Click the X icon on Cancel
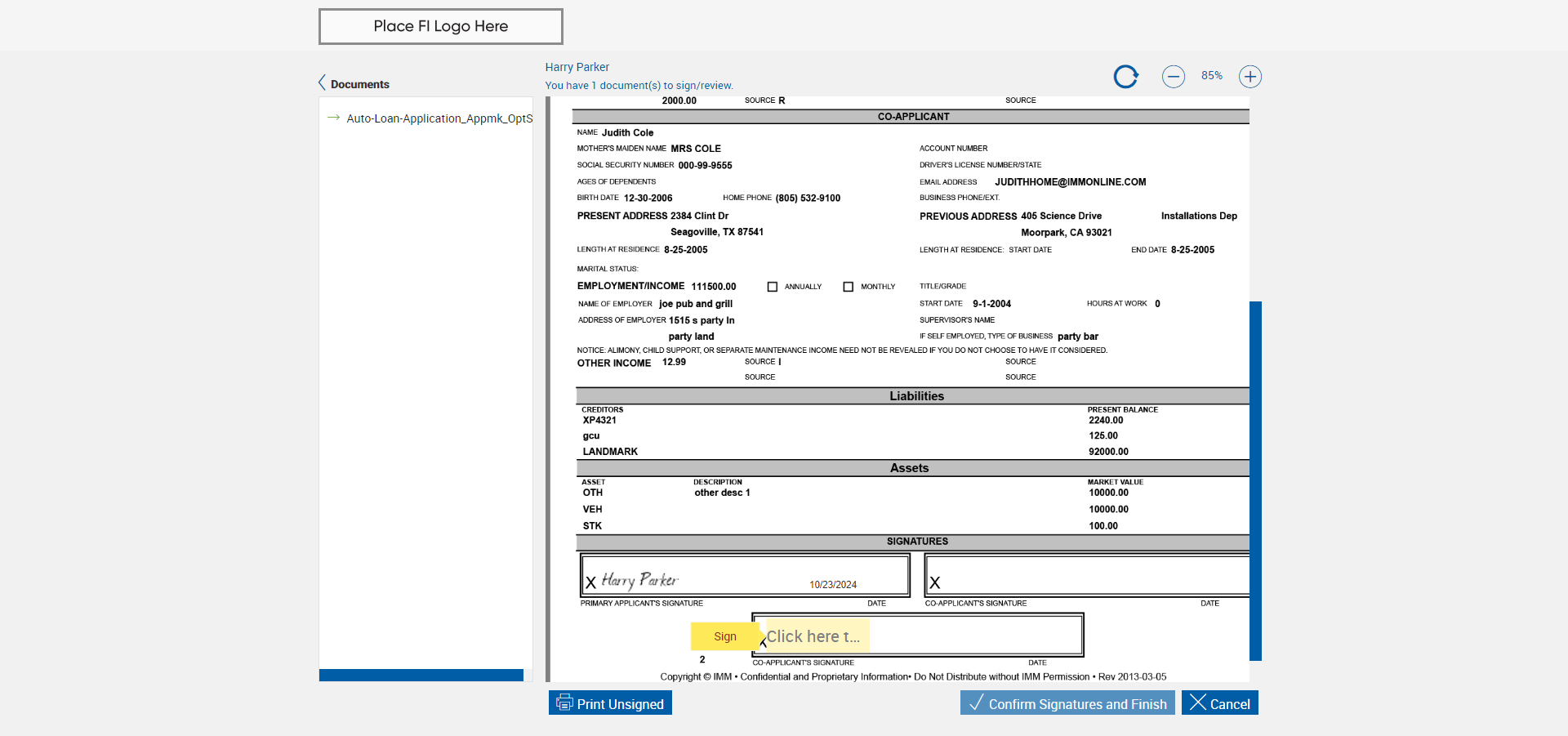 coord(1198,703)
